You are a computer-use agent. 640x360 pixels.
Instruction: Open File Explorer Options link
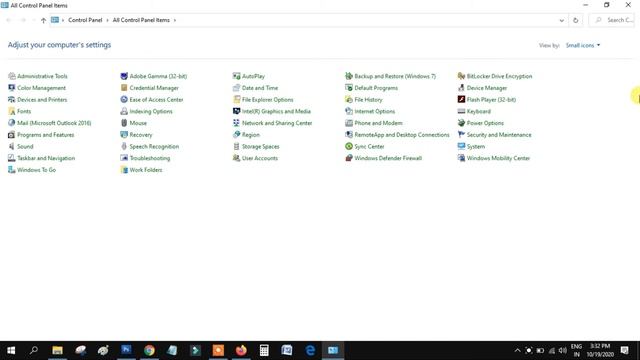pos(268,100)
